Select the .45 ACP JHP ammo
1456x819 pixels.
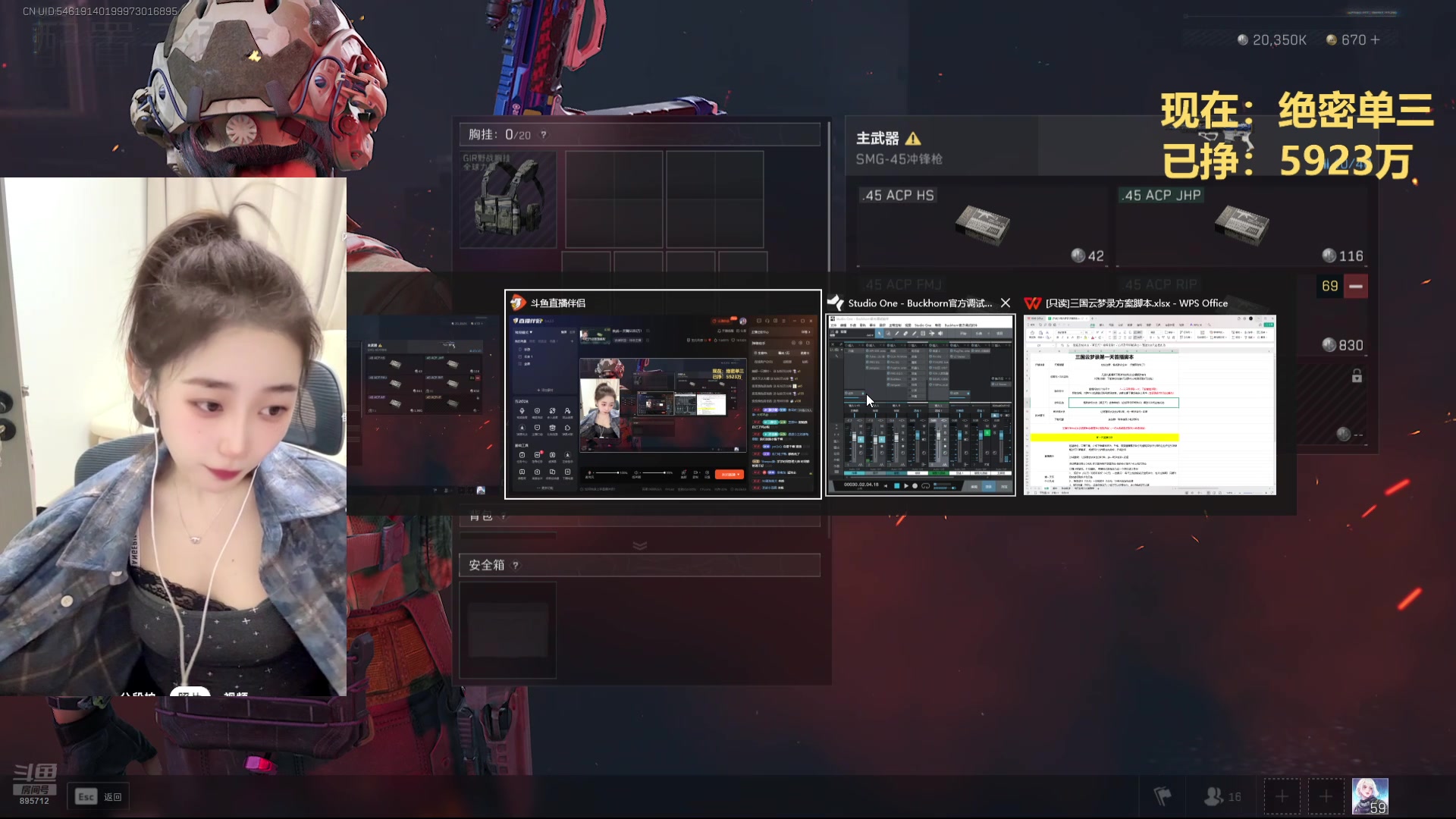click(1241, 225)
